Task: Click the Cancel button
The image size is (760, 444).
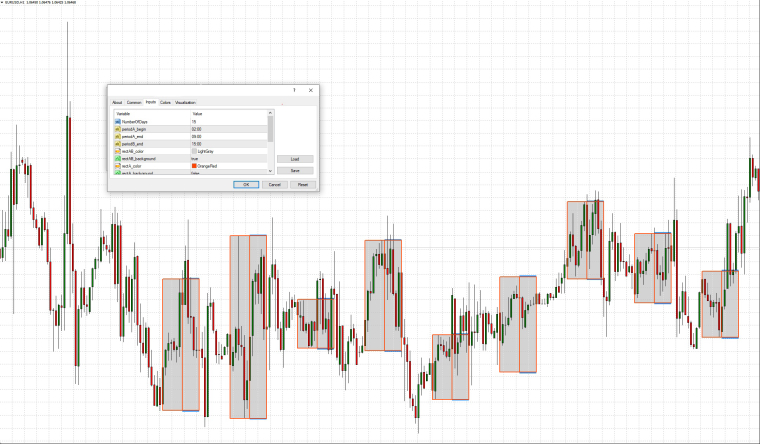Action: [274, 185]
